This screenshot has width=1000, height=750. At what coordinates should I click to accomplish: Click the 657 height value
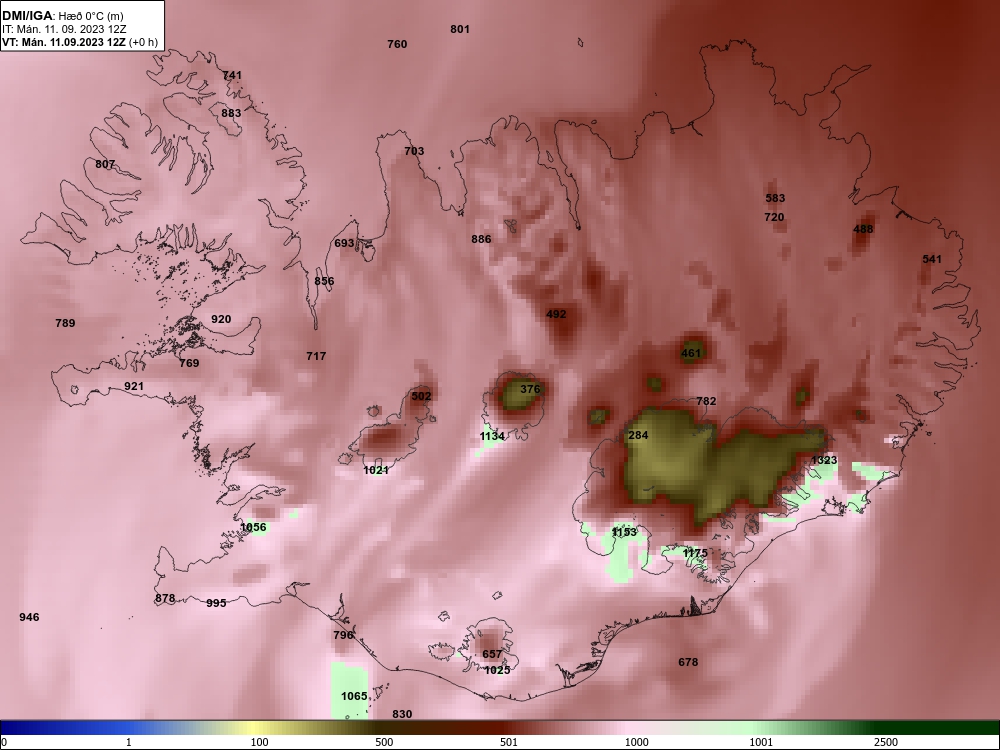pyautogui.click(x=492, y=654)
